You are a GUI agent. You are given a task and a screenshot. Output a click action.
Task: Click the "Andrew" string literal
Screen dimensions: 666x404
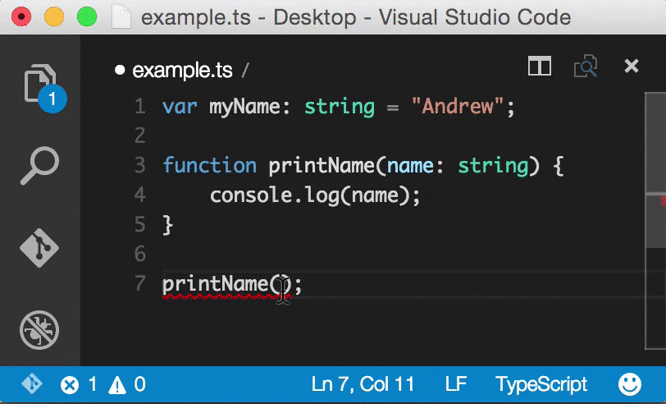(457, 106)
